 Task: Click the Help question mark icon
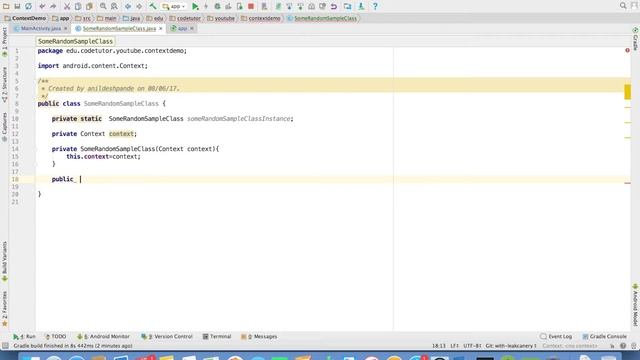click(x=375, y=6)
